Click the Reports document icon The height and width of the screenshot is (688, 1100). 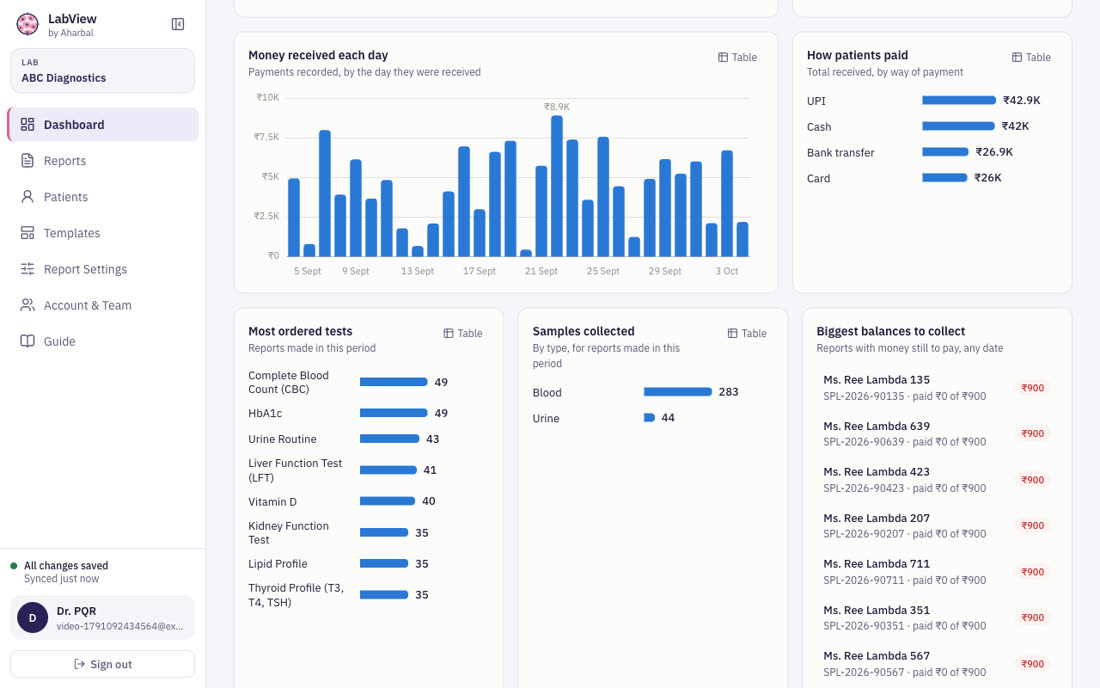27,161
